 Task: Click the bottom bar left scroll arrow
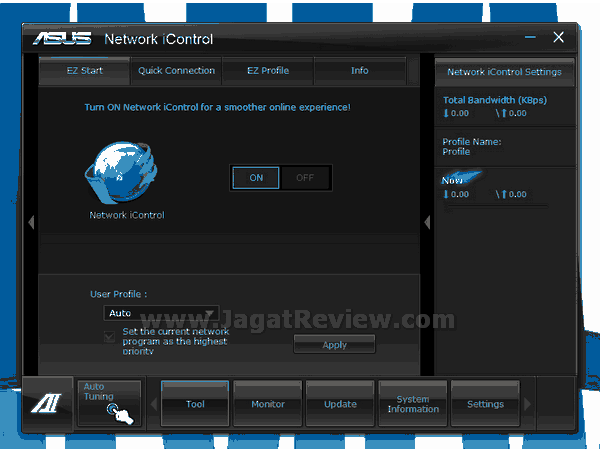pos(154,404)
